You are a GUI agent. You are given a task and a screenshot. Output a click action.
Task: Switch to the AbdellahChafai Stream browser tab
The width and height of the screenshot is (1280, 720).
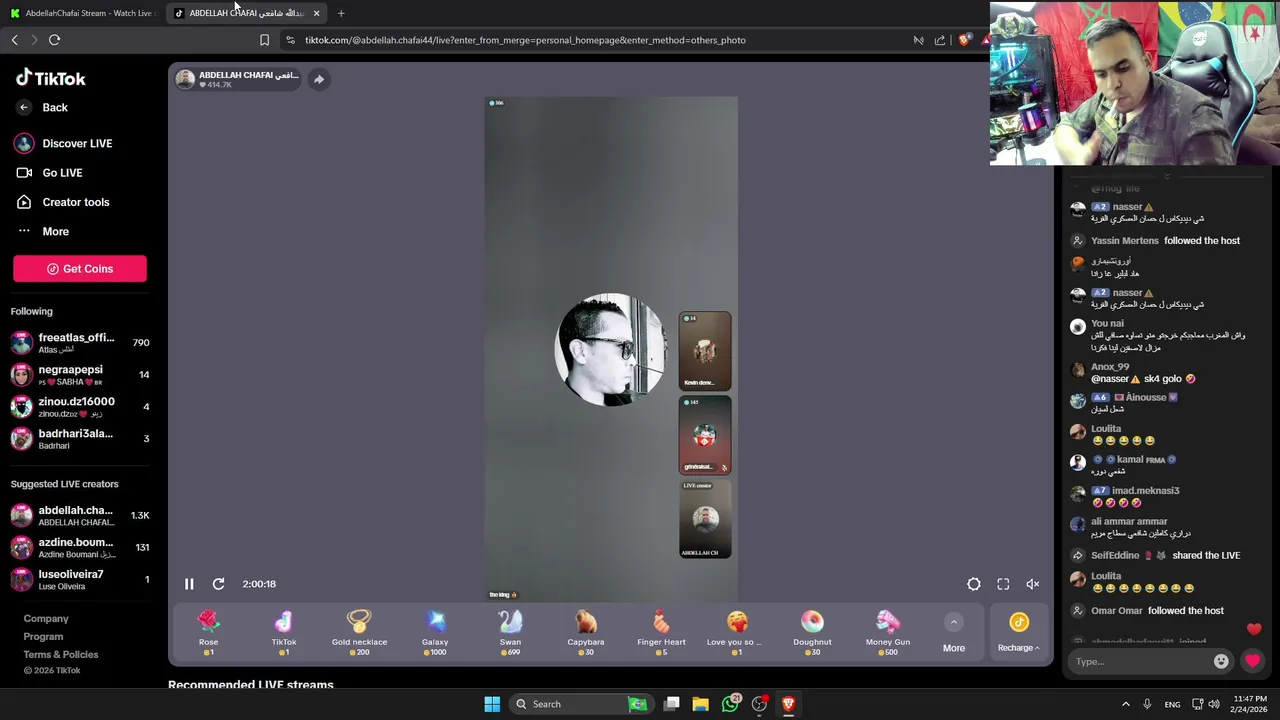(x=83, y=13)
